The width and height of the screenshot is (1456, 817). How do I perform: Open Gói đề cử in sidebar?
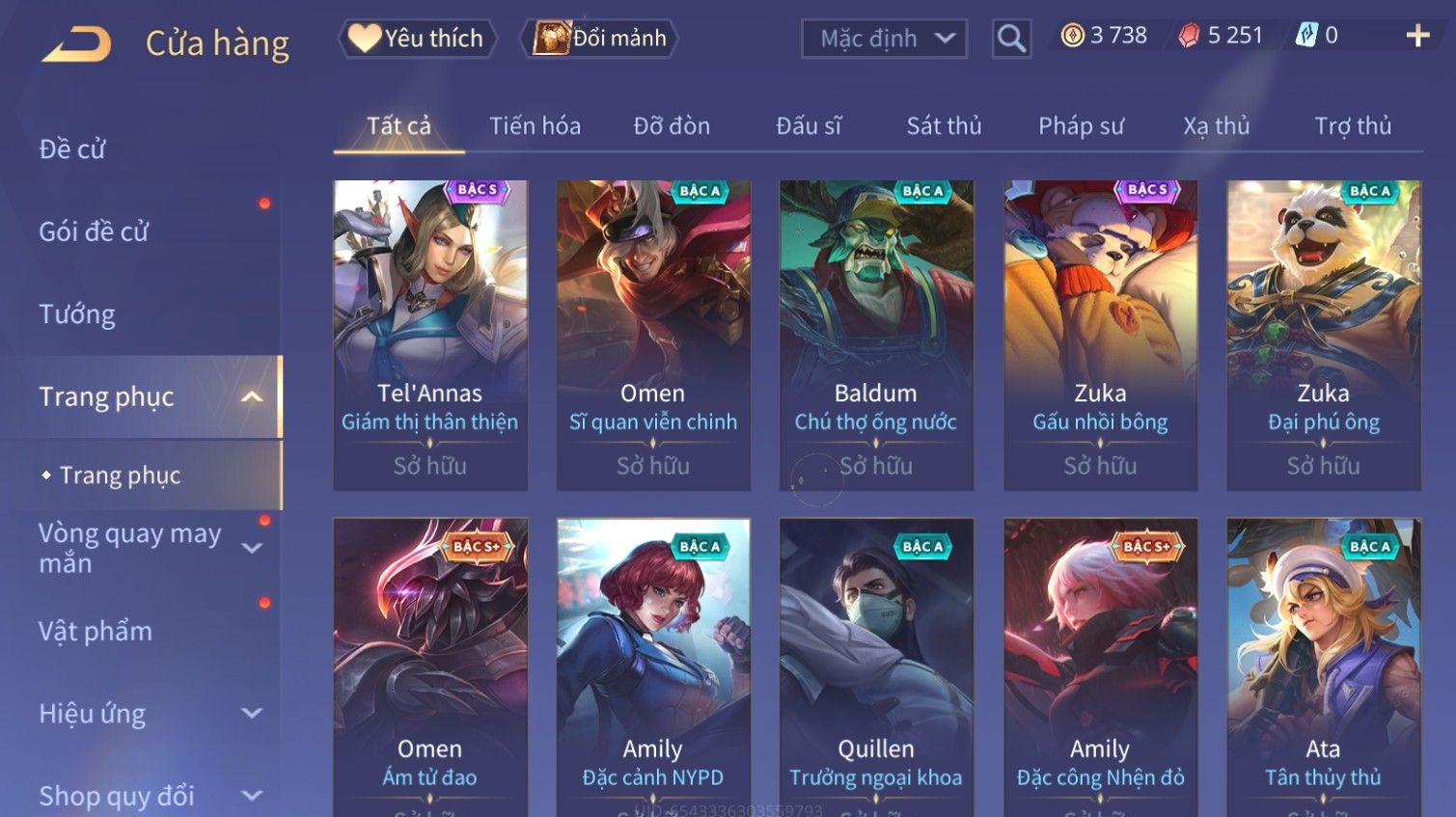94,231
